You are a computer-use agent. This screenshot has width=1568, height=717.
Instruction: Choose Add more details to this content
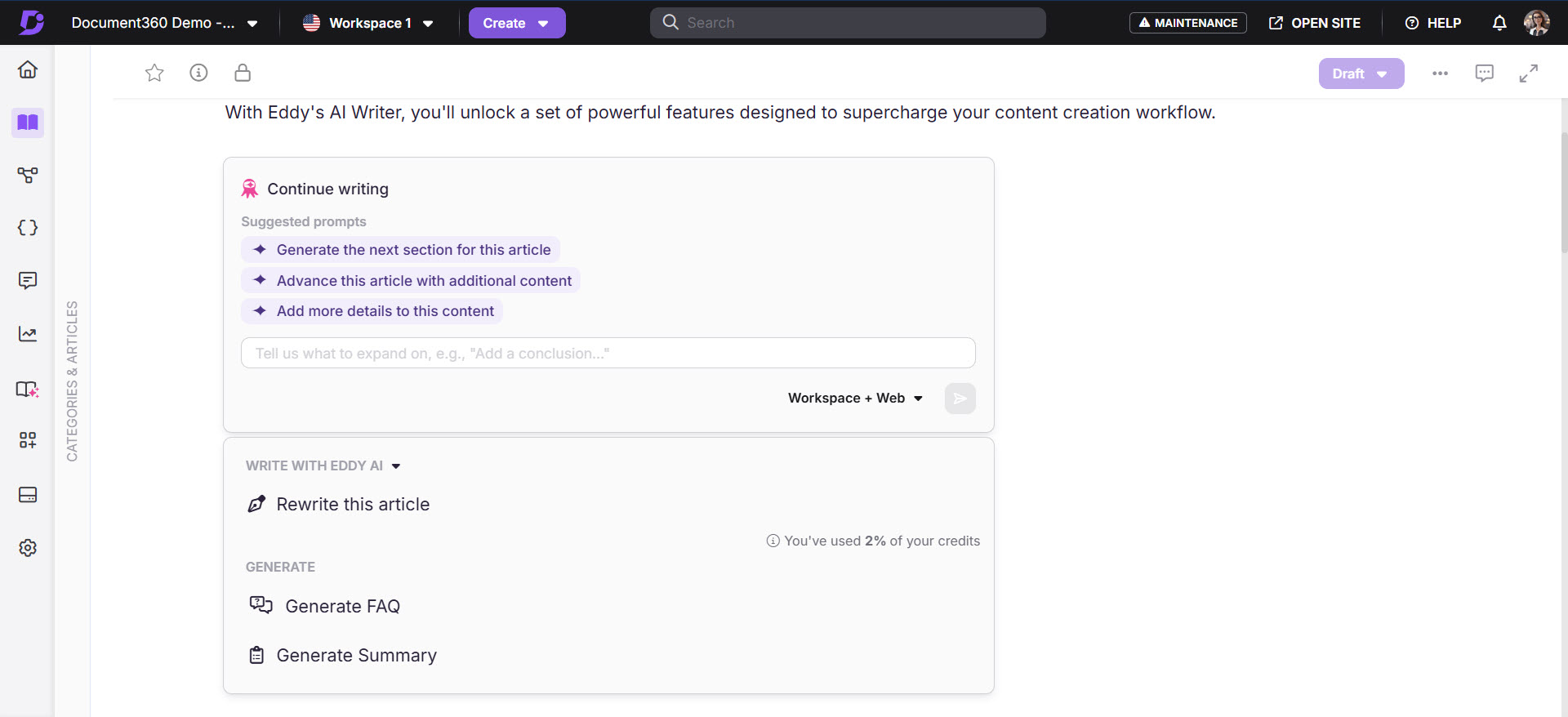[372, 311]
